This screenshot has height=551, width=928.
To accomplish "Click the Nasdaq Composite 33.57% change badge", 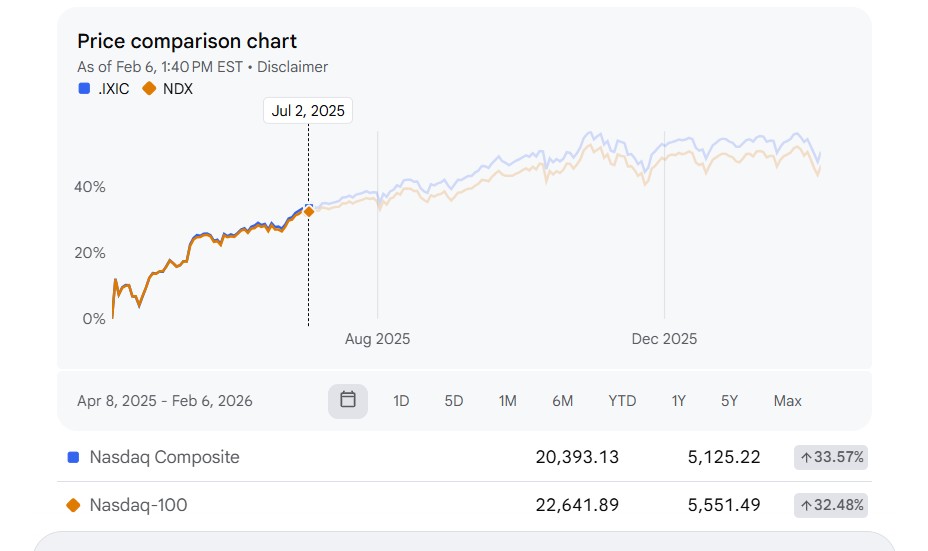I will coord(831,457).
